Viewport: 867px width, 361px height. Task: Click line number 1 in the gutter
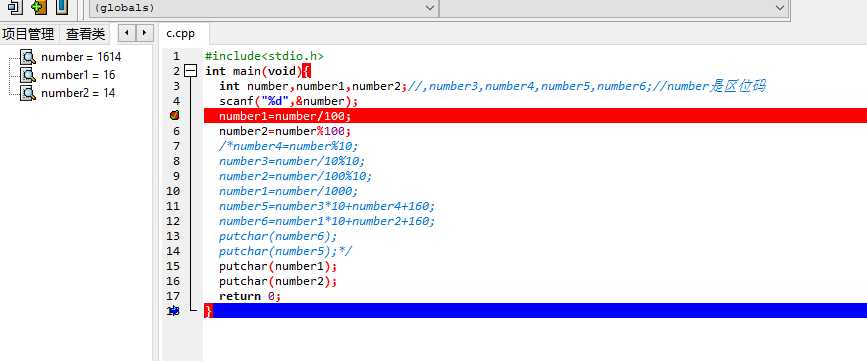coord(176,56)
